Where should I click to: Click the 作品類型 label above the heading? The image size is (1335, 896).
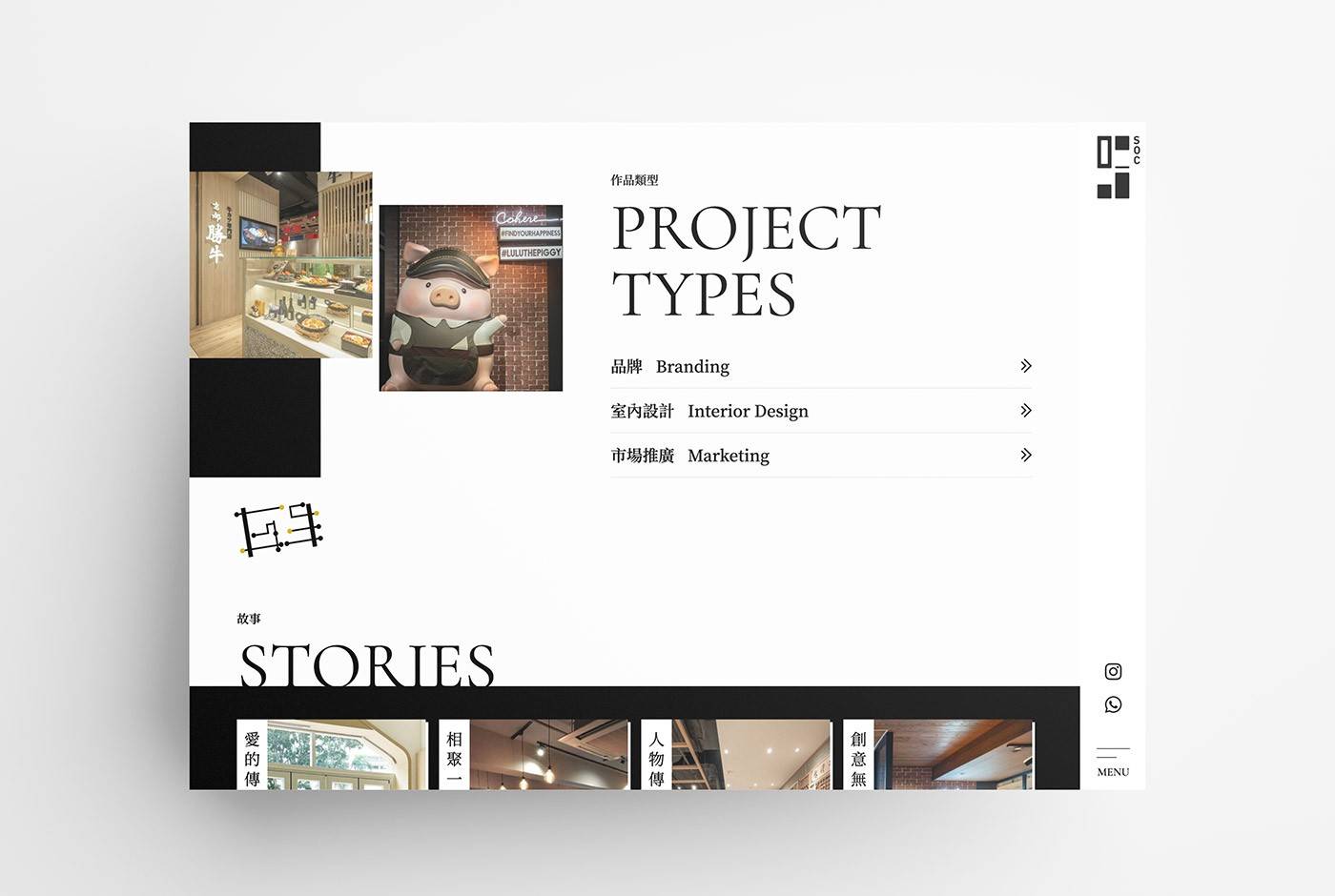[x=635, y=180]
